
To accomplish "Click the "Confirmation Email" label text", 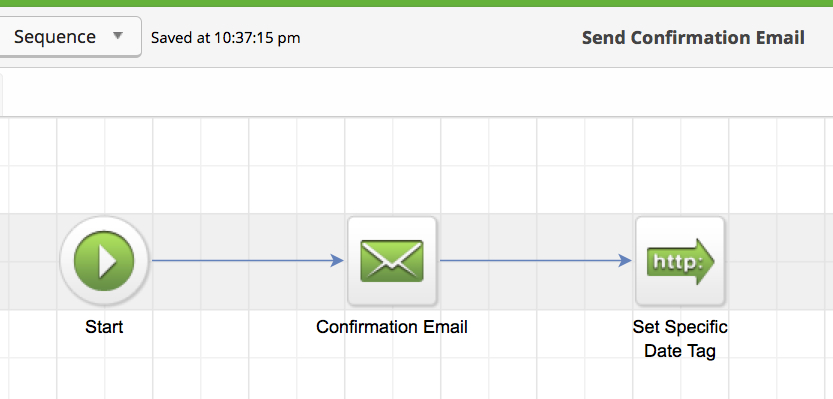I will tap(392, 327).
